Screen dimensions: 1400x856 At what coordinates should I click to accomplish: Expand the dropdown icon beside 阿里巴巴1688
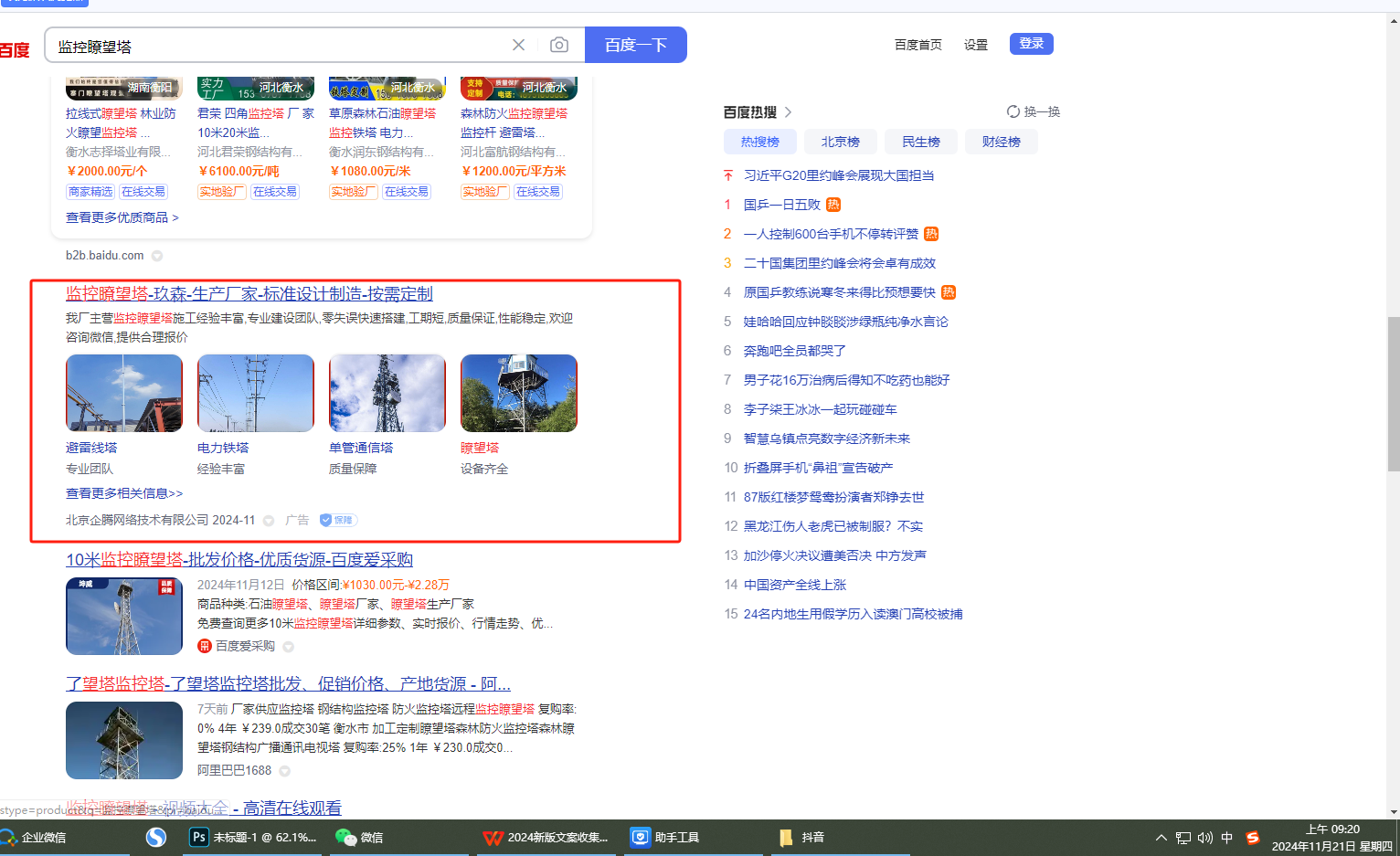click(284, 771)
